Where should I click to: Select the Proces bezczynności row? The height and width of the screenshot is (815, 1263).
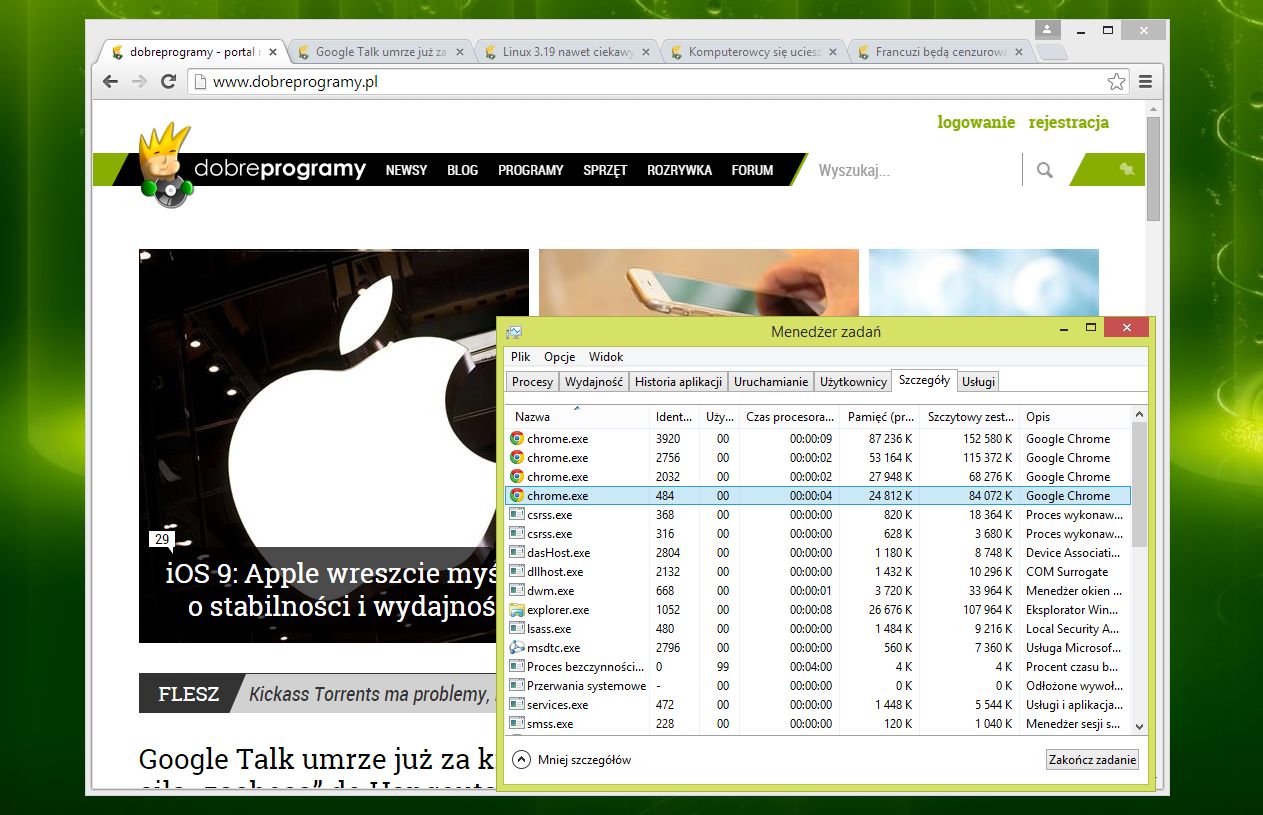[x=819, y=666]
